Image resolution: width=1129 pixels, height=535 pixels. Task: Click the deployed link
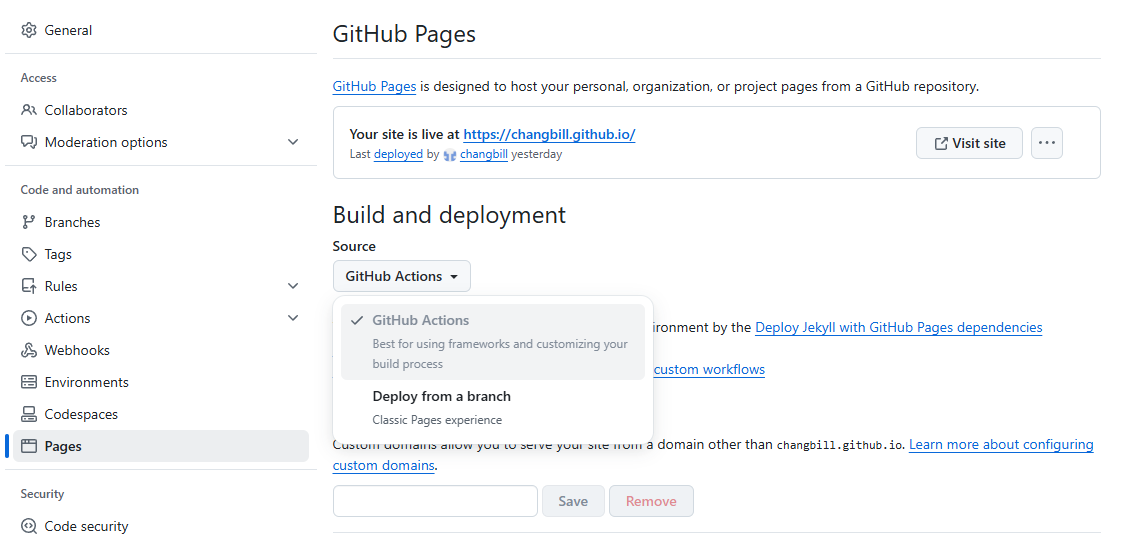click(x=398, y=154)
